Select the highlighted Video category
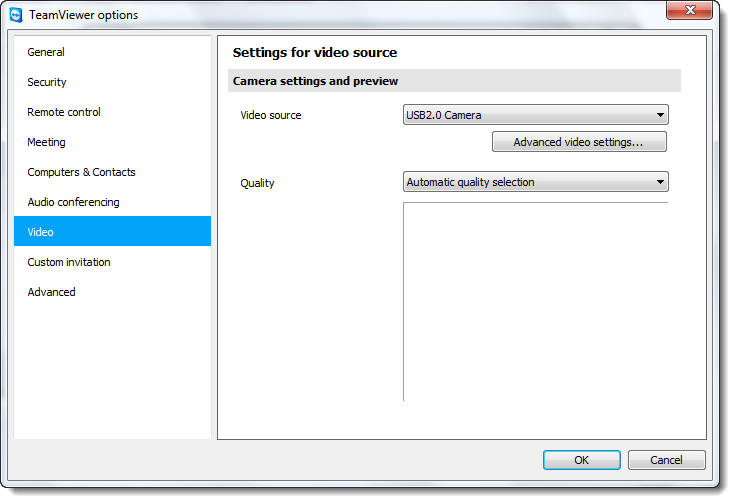This screenshot has height=503, width=735. 112,231
